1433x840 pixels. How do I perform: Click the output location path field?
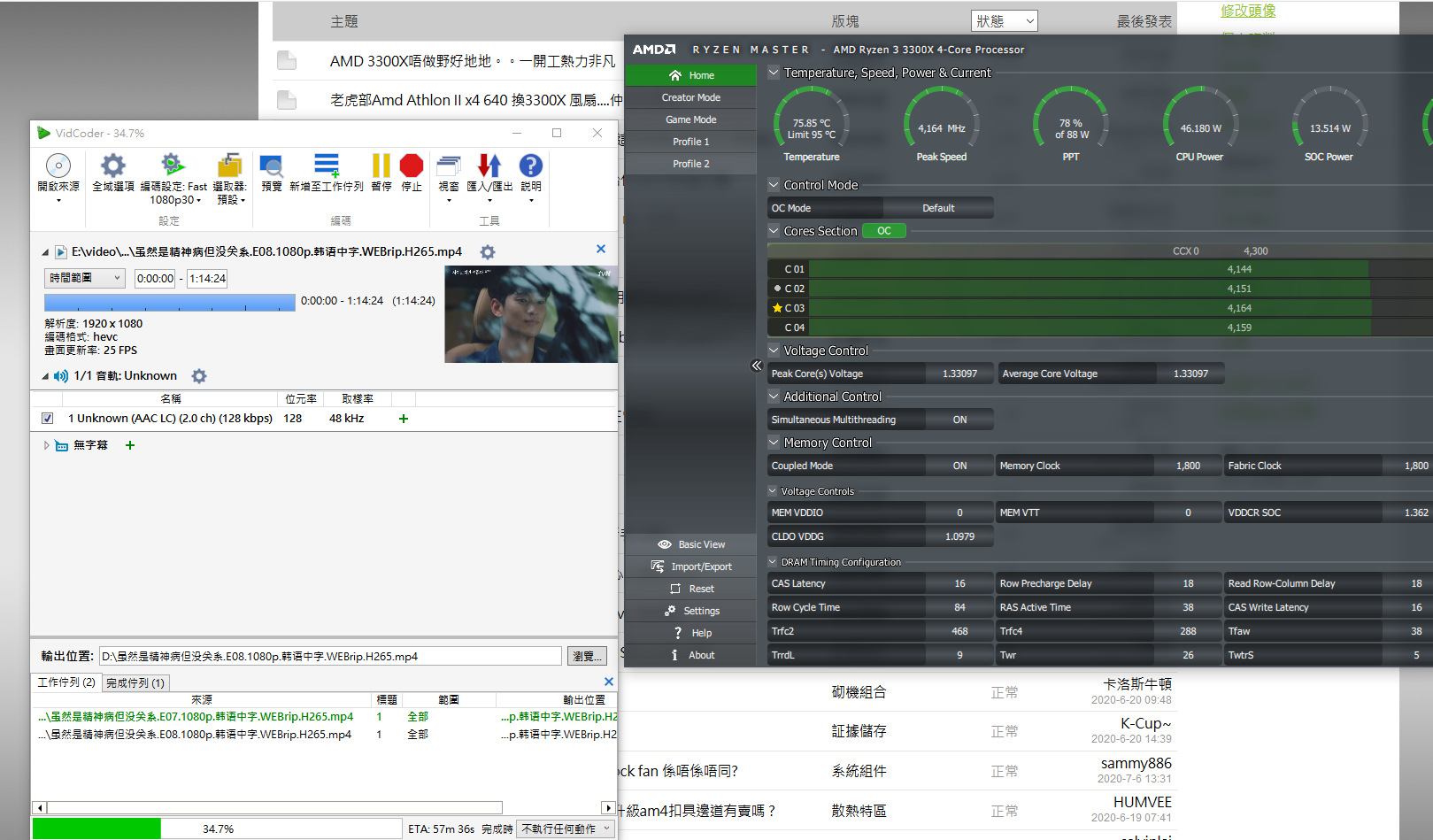point(330,656)
